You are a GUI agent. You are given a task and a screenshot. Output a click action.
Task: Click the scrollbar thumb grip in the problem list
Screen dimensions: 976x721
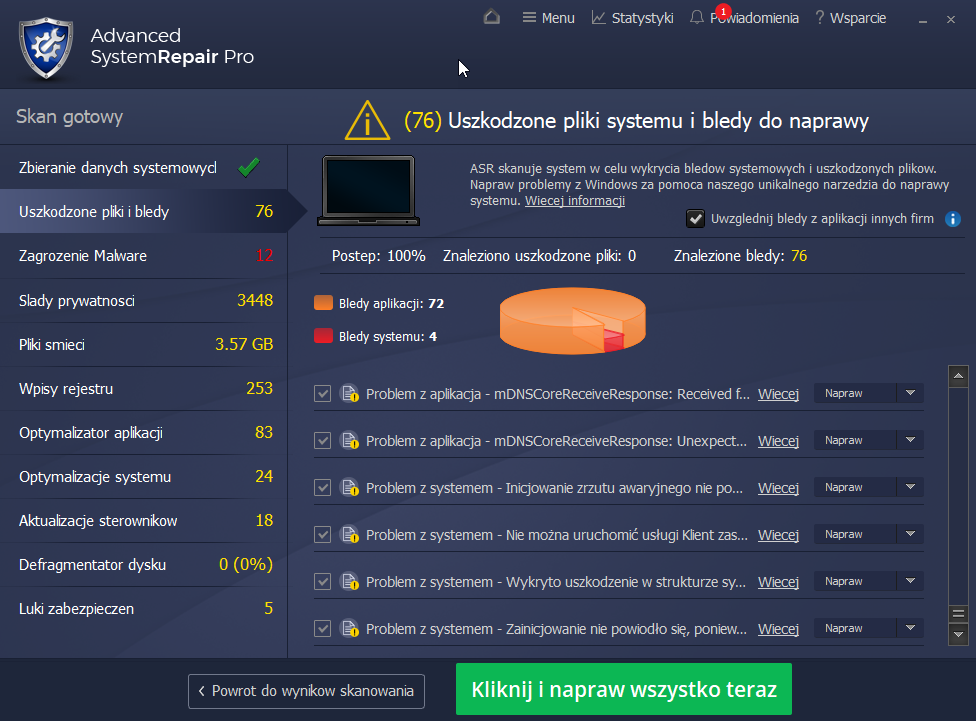[958, 615]
